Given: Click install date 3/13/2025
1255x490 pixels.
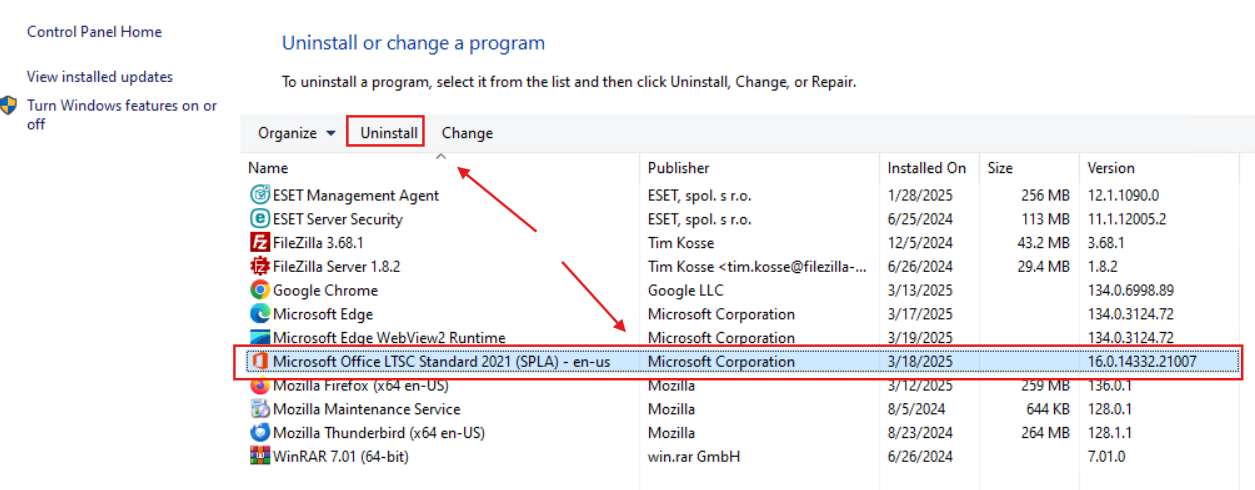Looking at the screenshot, I should click(x=920, y=290).
